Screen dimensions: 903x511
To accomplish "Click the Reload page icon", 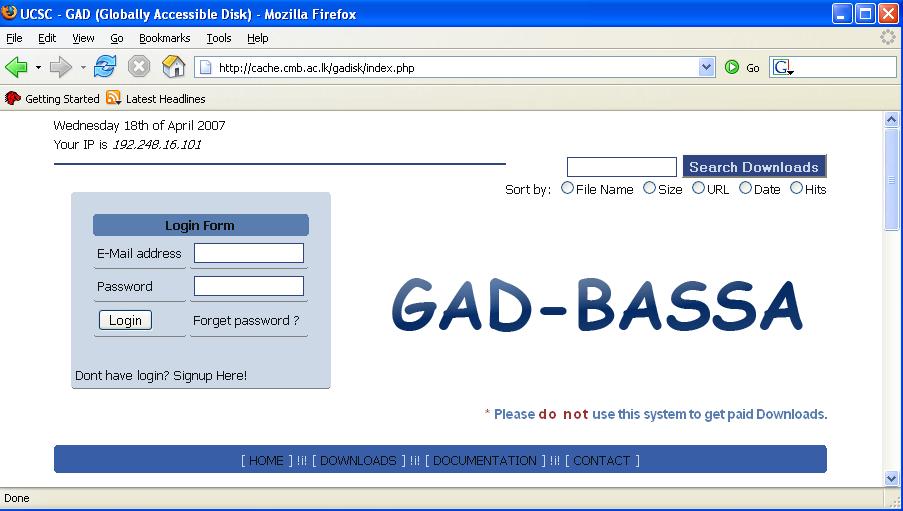I will tap(105, 68).
